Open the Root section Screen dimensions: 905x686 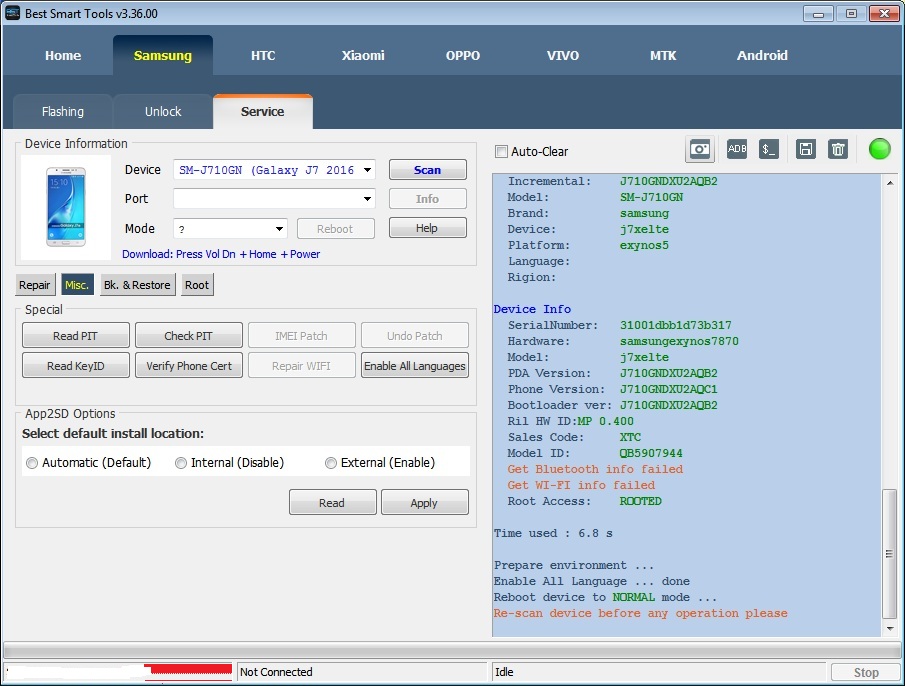click(x=197, y=285)
